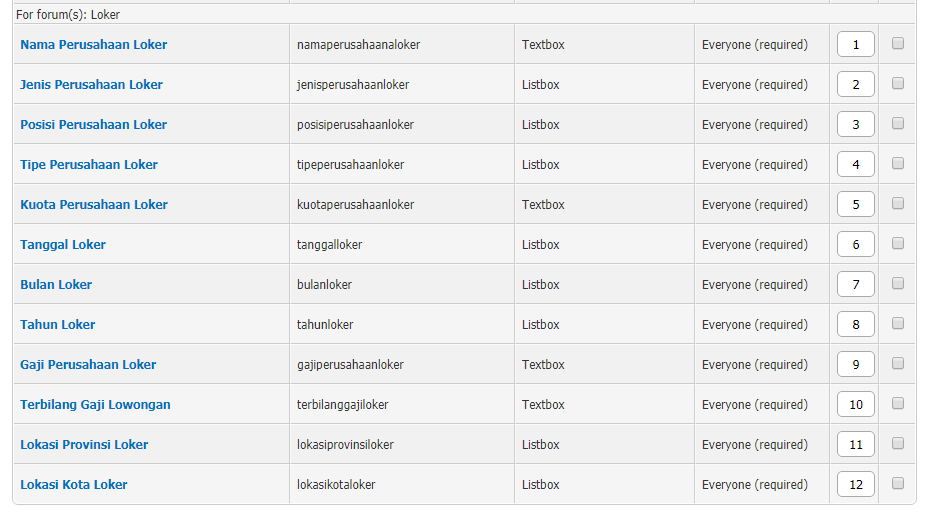Click the order input showing 12
The height and width of the screenshot is (519, 928).
pyautogui.click(x=856, y=485)
